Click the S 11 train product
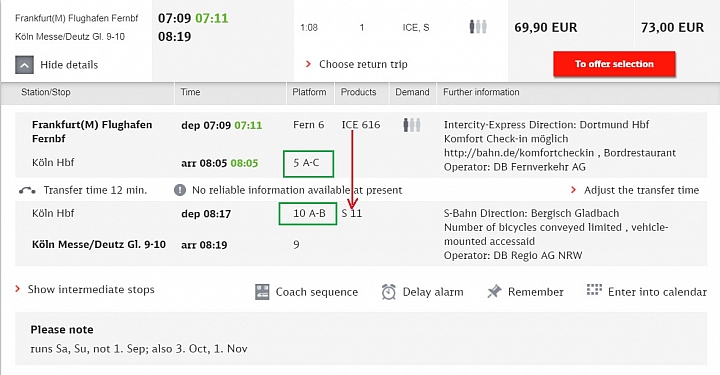Image resolution: width=720 pixels, height=375 pixels. (352, 213)
